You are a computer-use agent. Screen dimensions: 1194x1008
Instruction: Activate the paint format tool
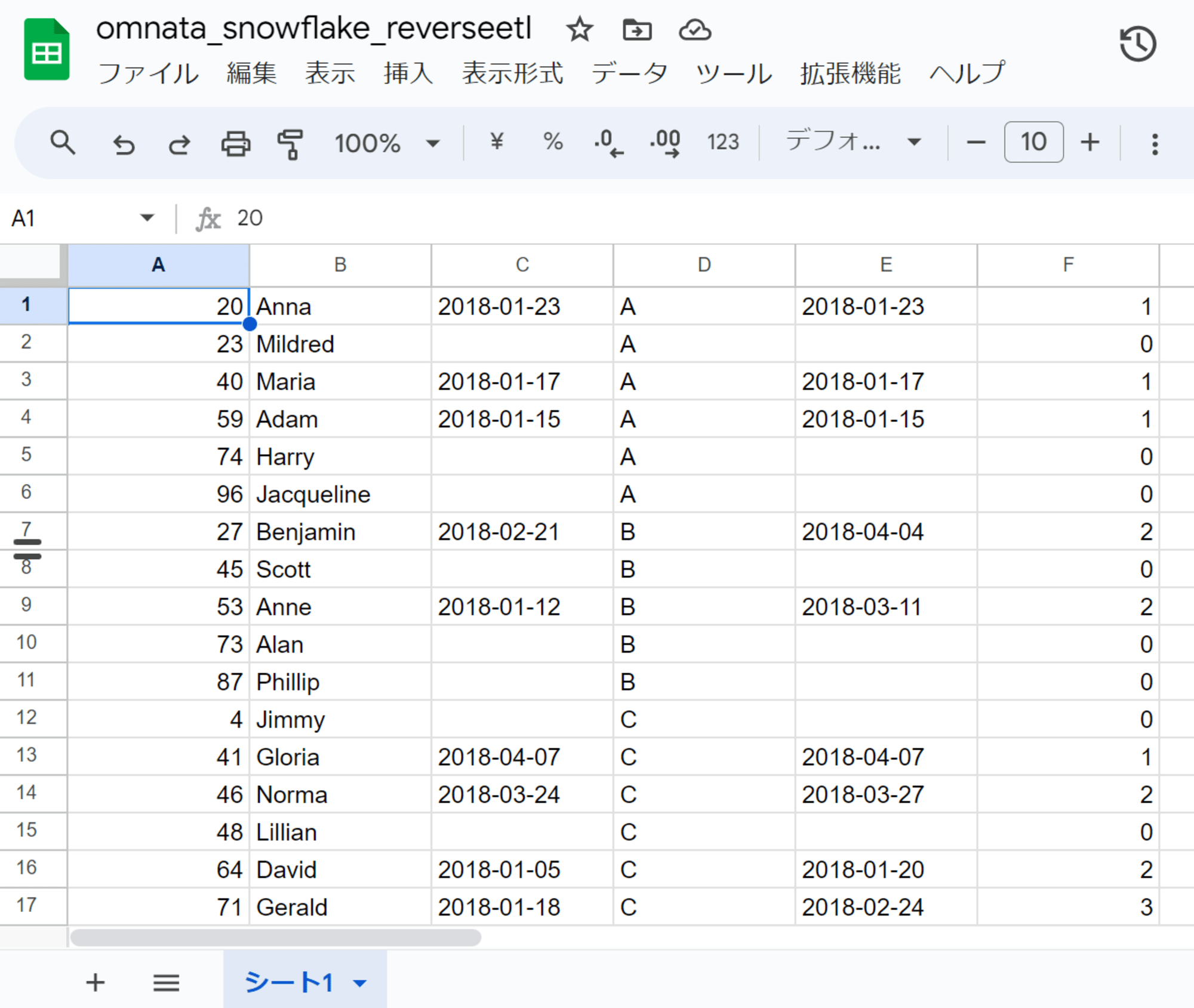pos(291,144)
